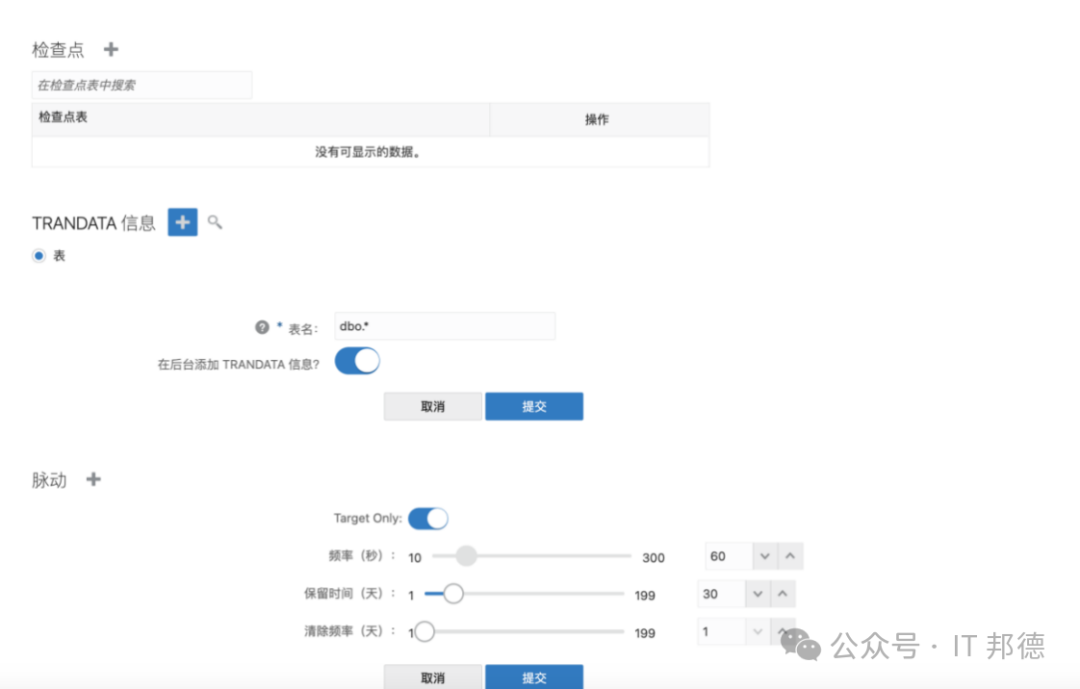Click the blue plus icon beside TRANDATA 信息
1080x689 pixels.
click(x=182, y=222)
